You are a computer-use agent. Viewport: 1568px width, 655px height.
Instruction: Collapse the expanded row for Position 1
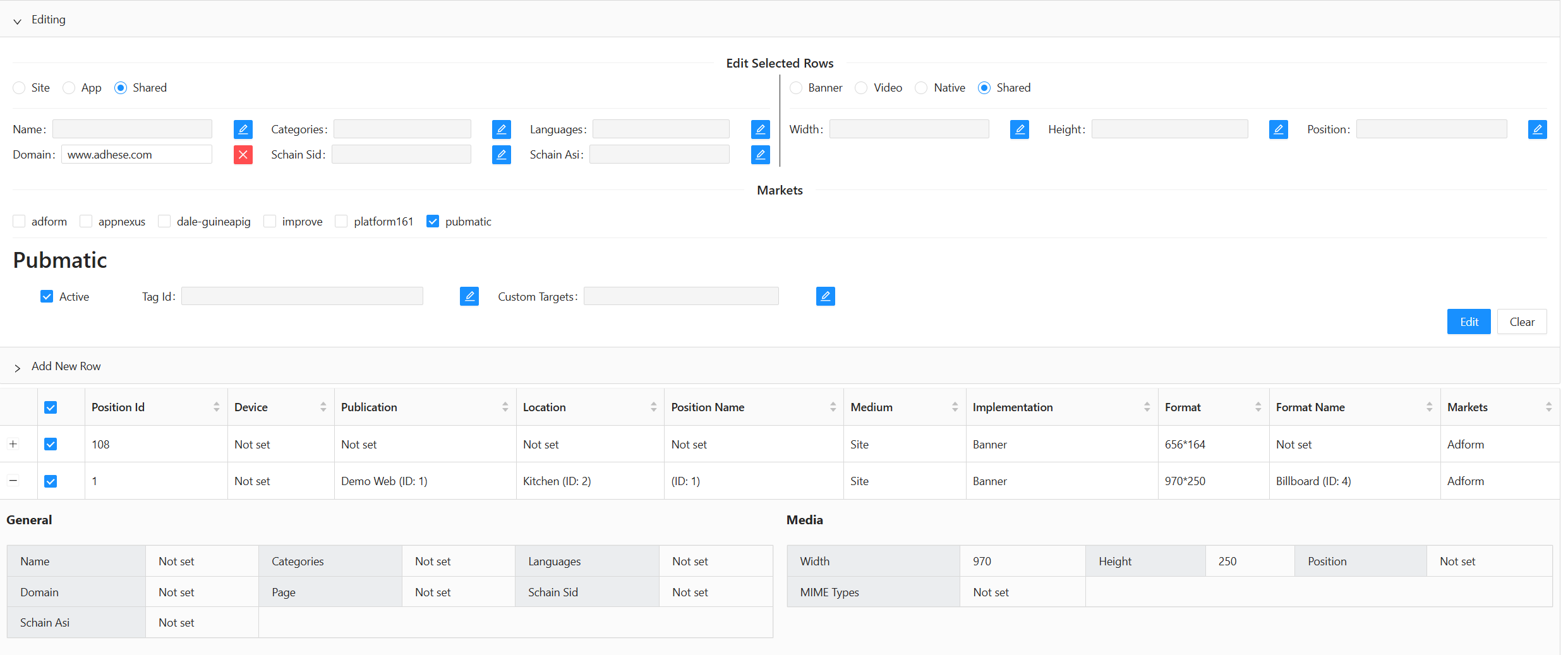(13, 481)
